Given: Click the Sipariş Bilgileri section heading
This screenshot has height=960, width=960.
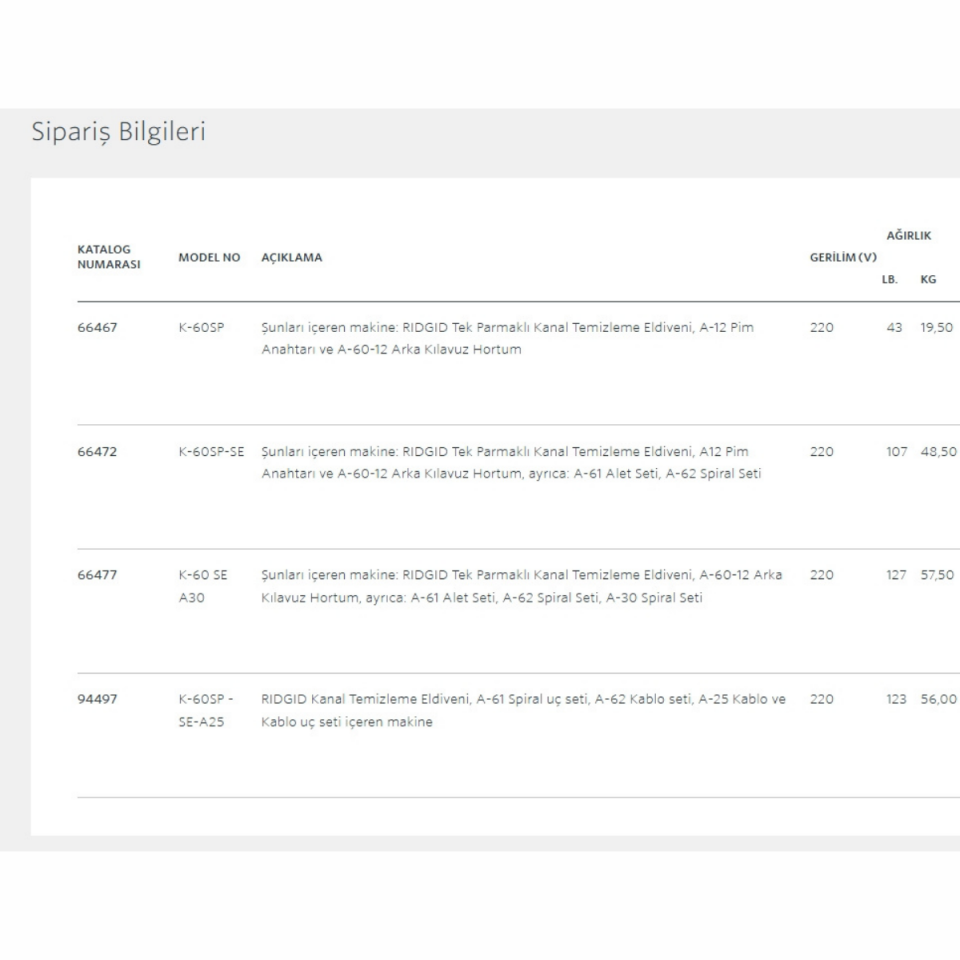Looking at the screenshot, I should 118,132.
